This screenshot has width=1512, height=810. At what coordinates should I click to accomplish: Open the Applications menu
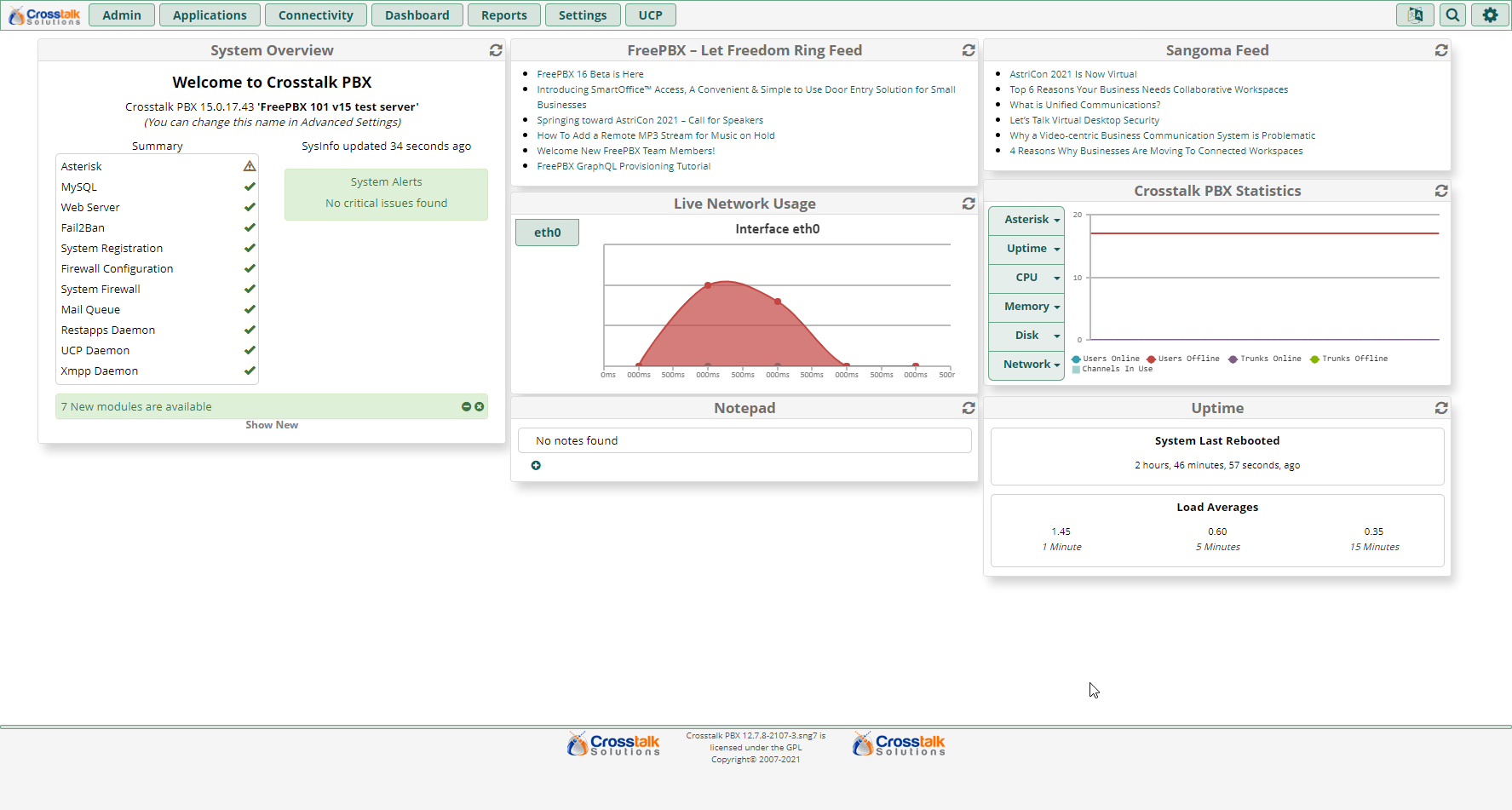click(x=210, y=15)
